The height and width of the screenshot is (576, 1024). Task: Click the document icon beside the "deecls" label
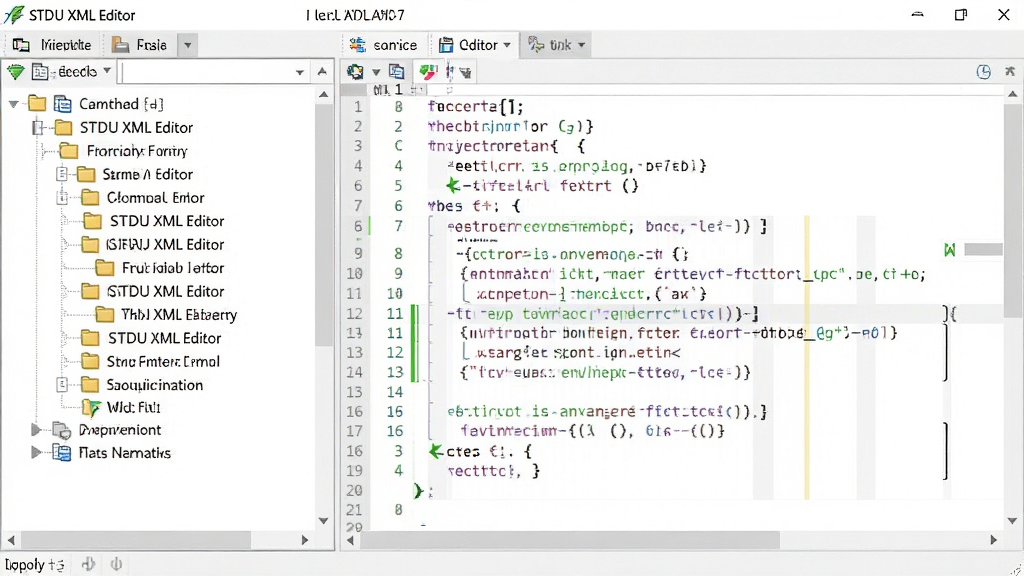pos(40,72)
